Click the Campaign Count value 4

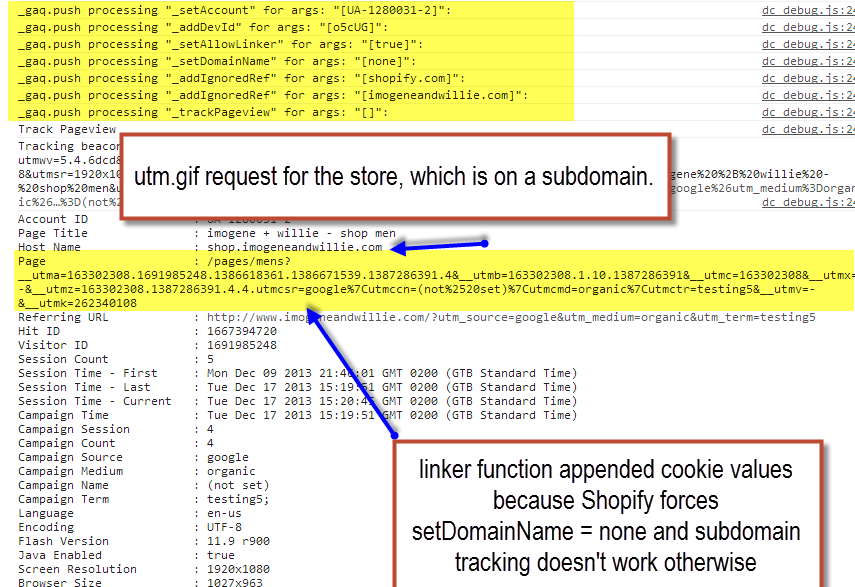(210, 443)
